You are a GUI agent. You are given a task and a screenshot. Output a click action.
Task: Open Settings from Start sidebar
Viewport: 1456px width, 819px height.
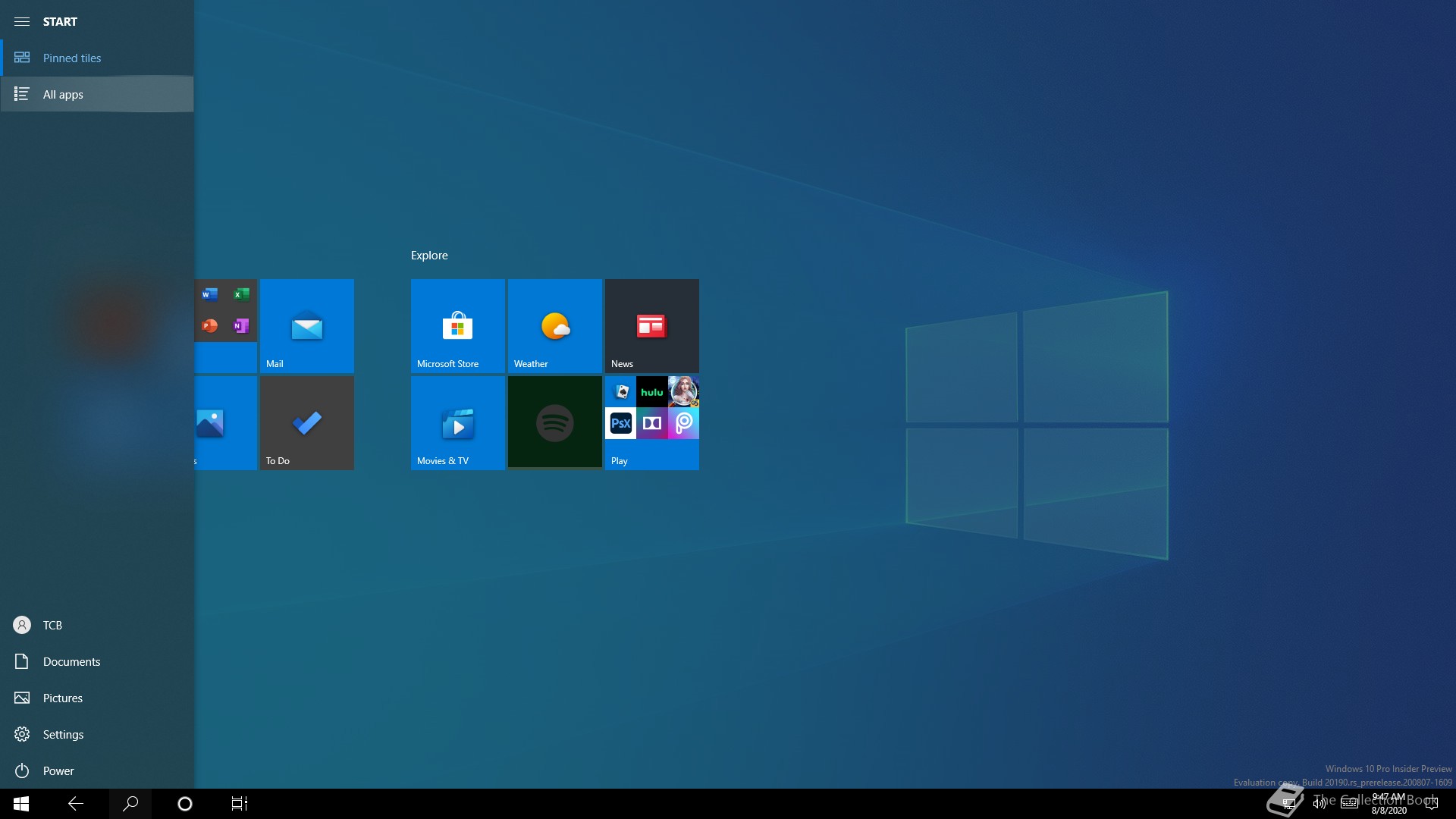[97, 734]
